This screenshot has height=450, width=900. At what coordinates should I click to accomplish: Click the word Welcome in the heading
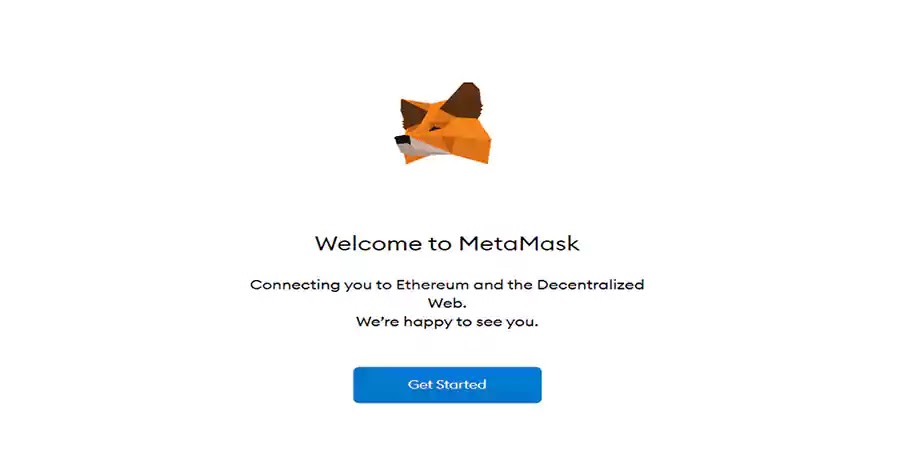pos(367,243)
